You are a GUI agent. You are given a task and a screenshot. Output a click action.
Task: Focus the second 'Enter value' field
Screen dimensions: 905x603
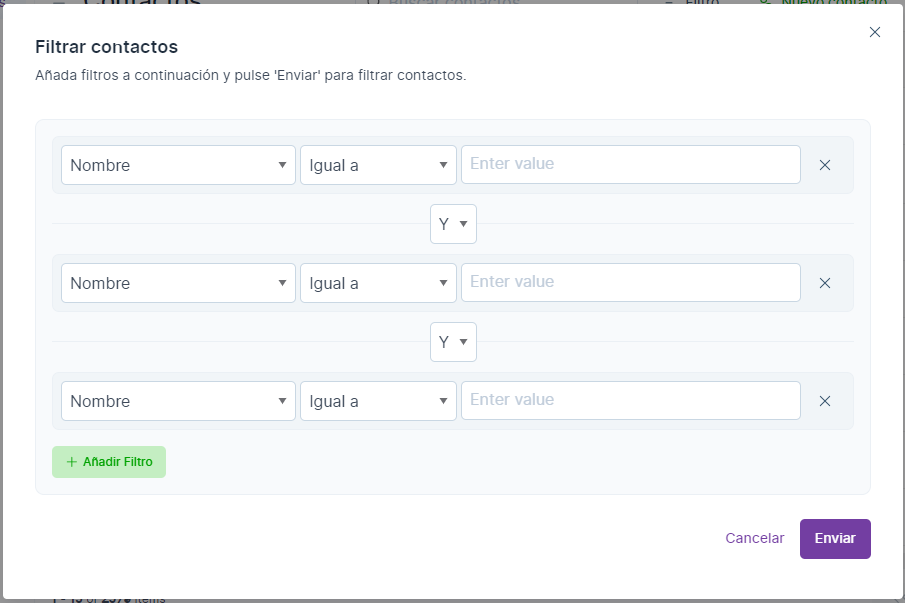coord(630,283)
